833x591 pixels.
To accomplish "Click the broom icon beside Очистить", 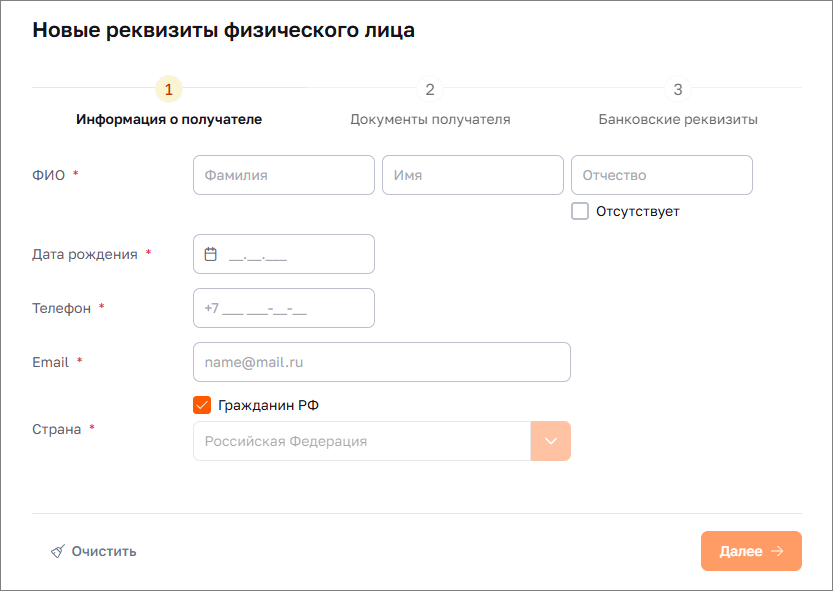I will pyautogui.click(x=58, y=551).
